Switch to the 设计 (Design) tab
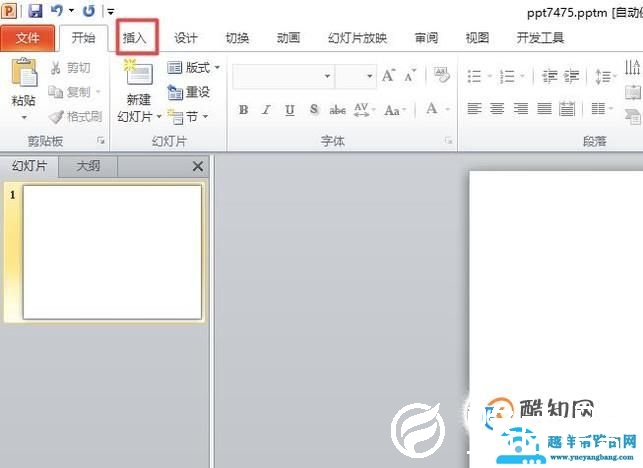Image resolution: width=643 pixels, height=468 pixels. (x=186, y=38)
